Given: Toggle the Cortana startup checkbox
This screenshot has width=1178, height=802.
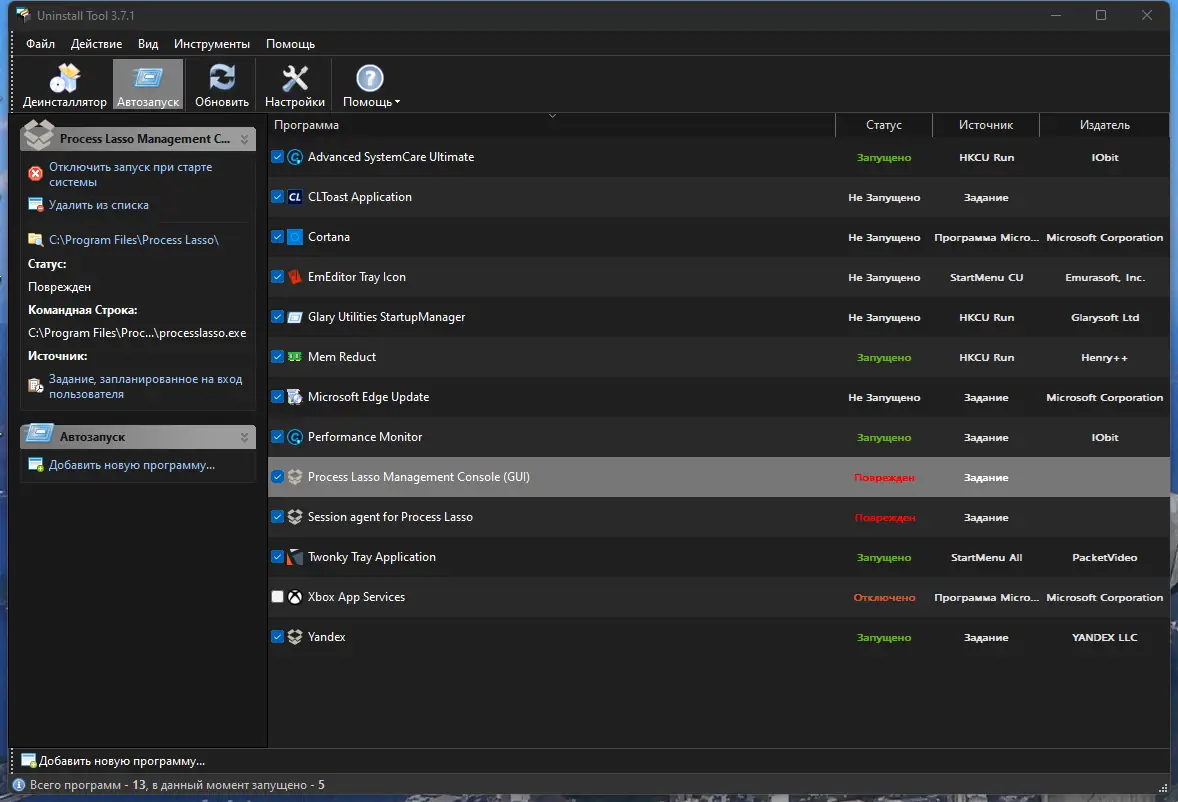Looking at the screenshot, I should [x=277, y=237].
